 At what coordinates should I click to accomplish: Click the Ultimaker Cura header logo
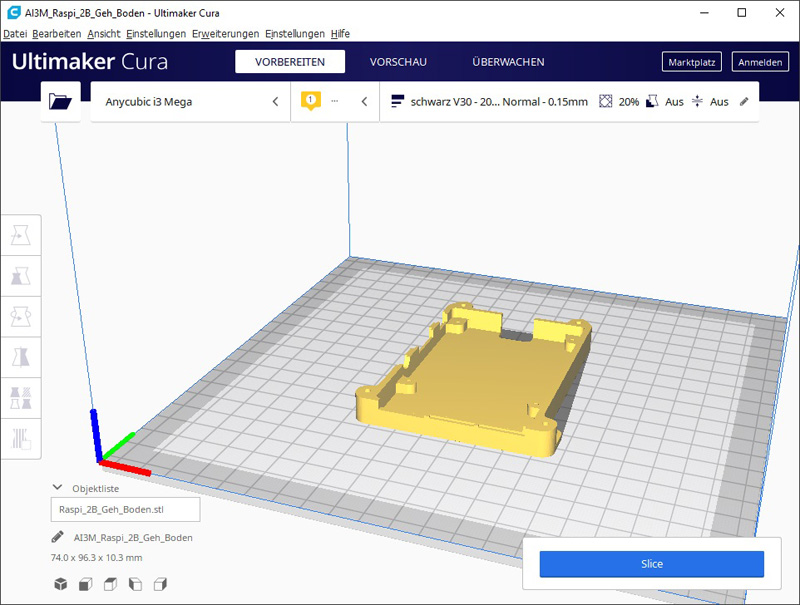click(x=90, y=62)
